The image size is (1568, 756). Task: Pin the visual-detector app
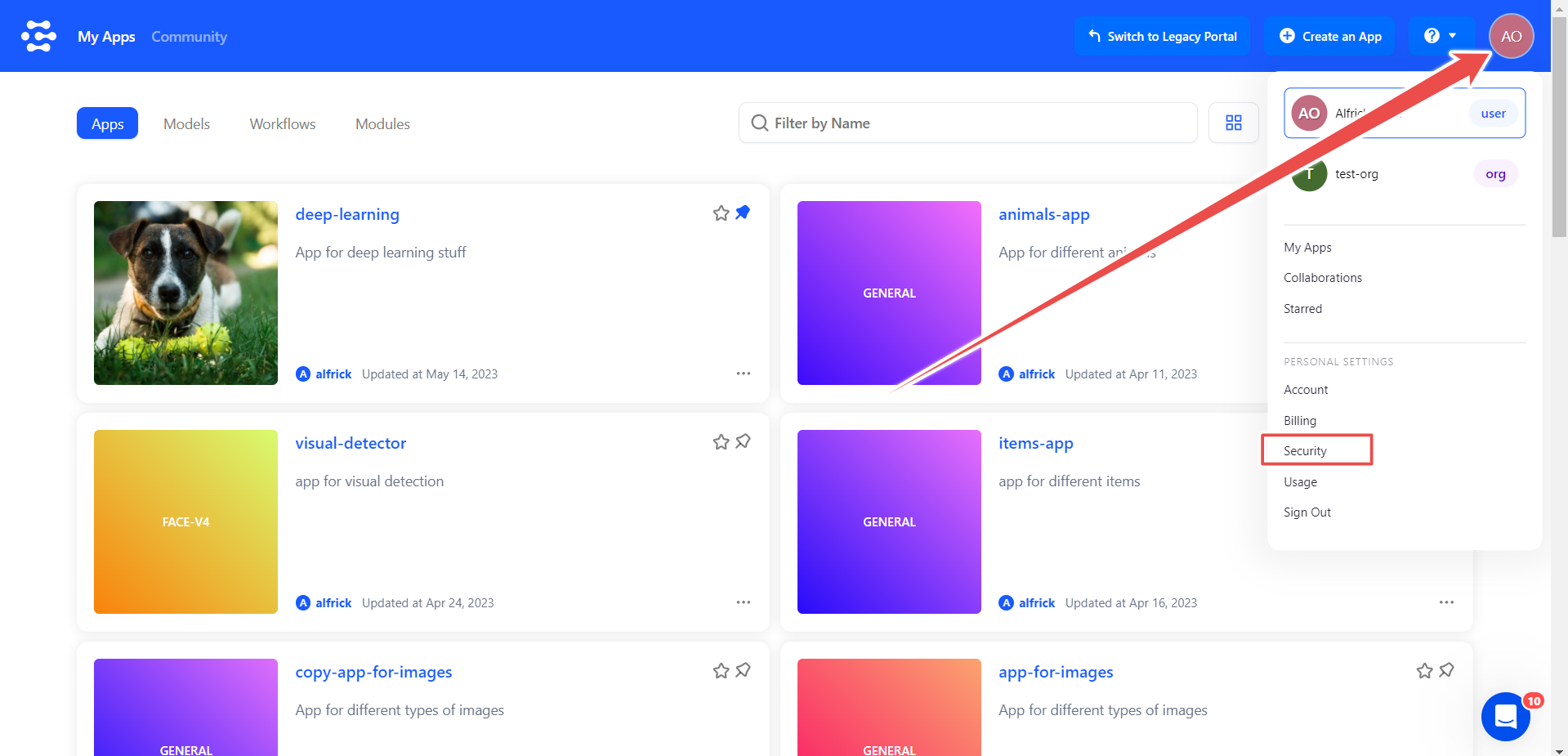click(743, 441)
